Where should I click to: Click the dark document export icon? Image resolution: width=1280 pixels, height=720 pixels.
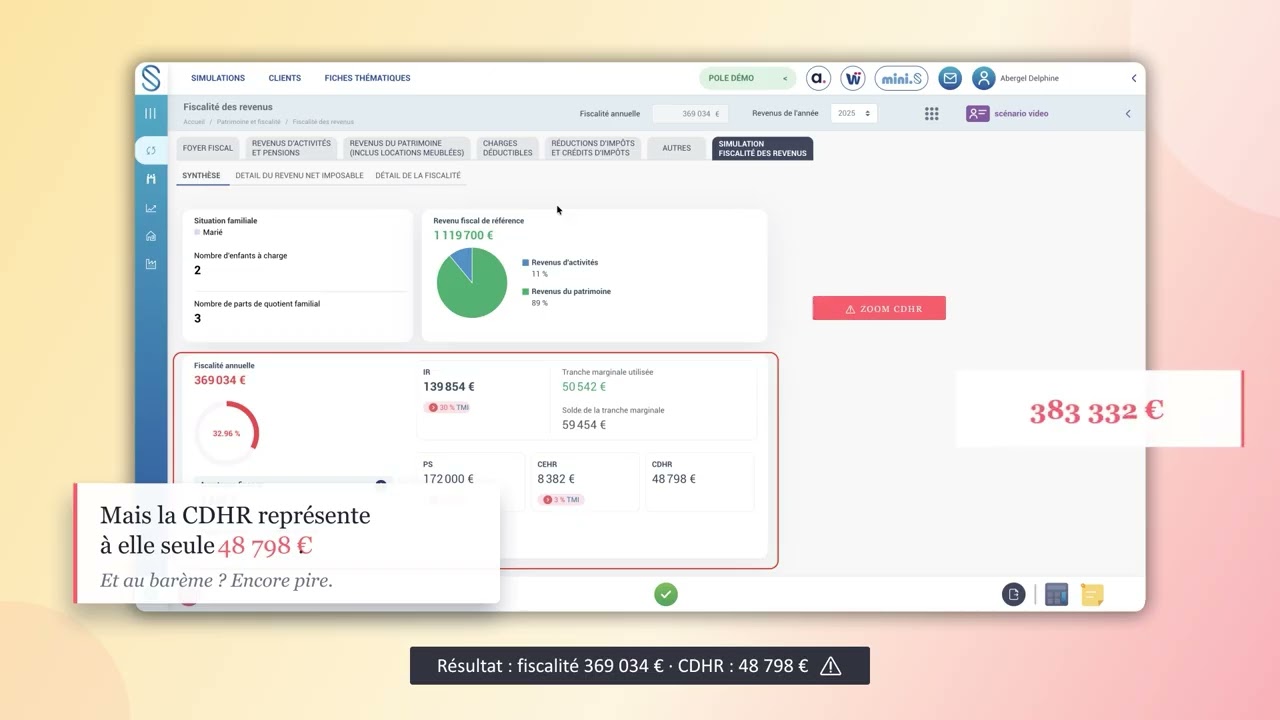[x=1014, y=595]
